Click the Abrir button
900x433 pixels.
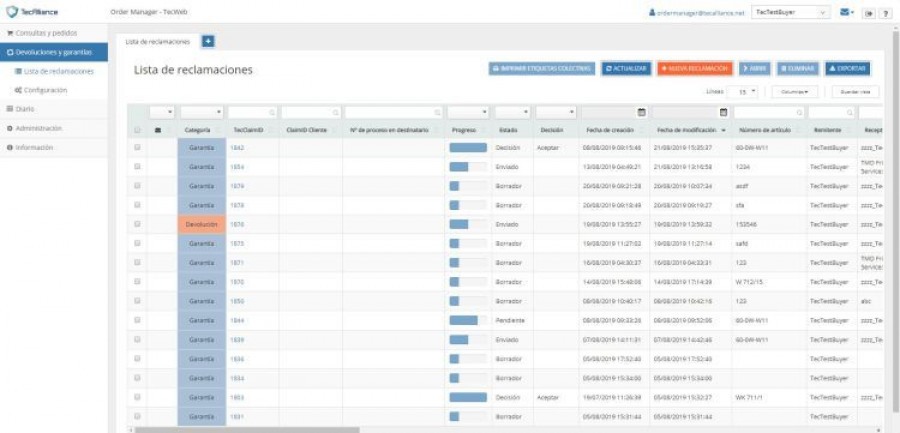pyautogui.click(x=755, y=68)
